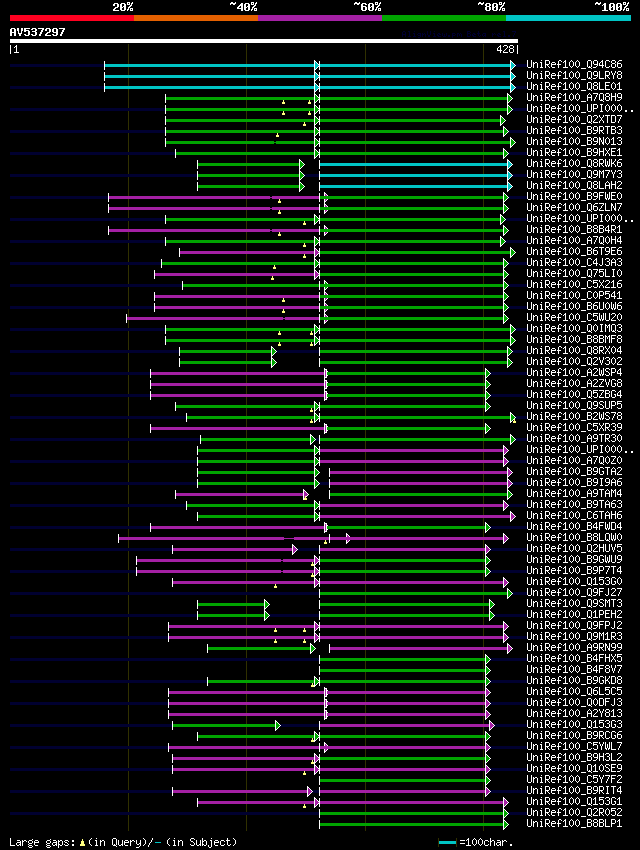
Task: Open the UniRef100_Q9M7Y3 hit
Action: (x=574, y=175)
